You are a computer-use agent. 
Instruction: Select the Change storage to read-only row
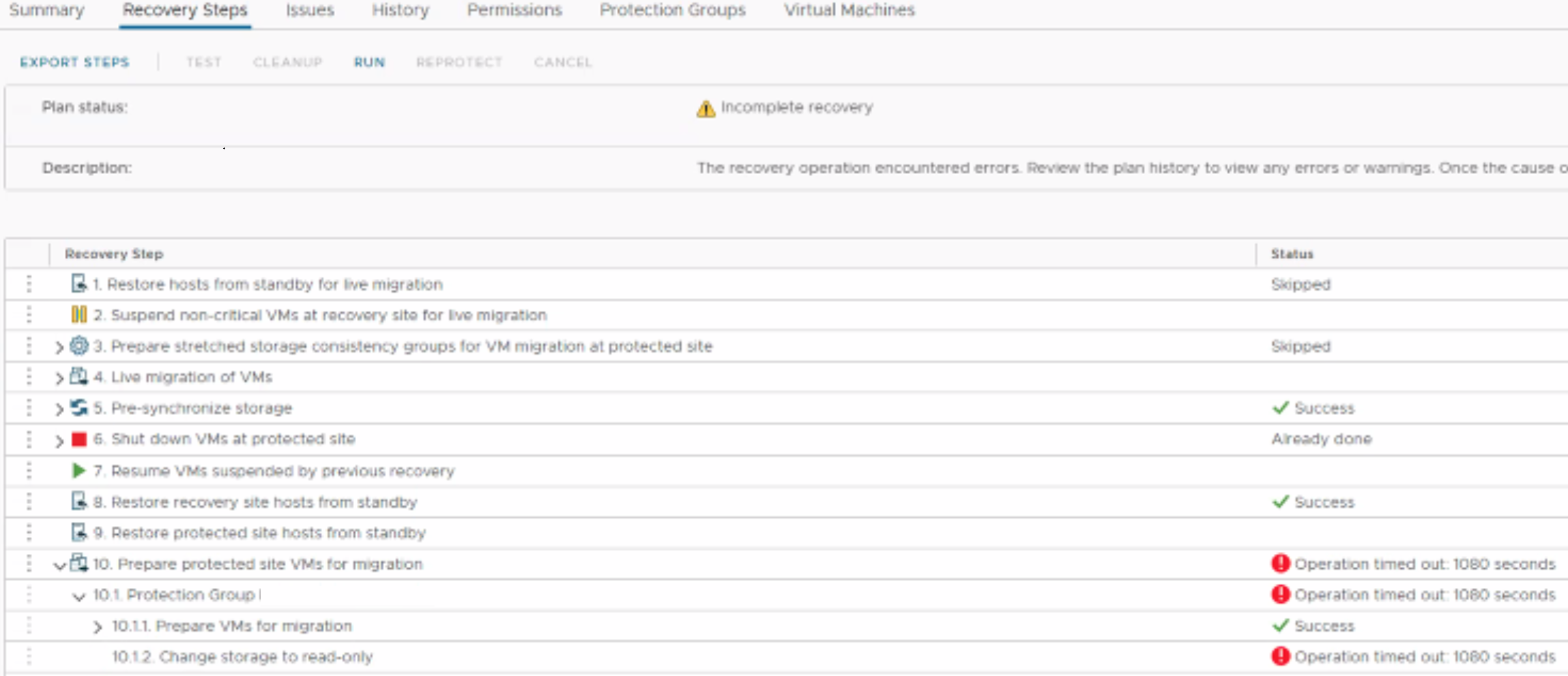point(242,657)
